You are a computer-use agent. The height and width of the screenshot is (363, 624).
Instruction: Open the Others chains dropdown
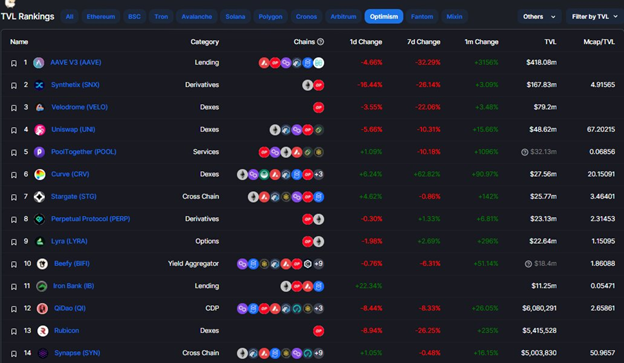[x=539, y=16]
